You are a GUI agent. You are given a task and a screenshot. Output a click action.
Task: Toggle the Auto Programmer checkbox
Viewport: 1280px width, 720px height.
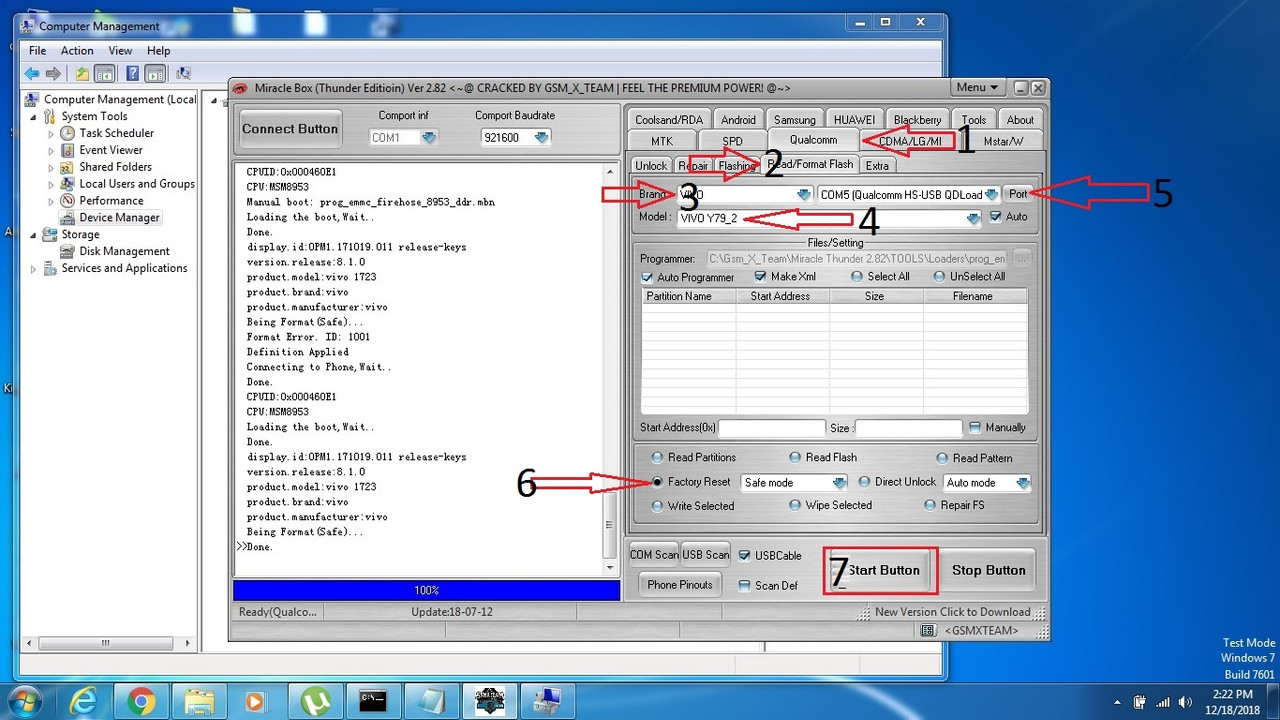[x=647, y=277]
